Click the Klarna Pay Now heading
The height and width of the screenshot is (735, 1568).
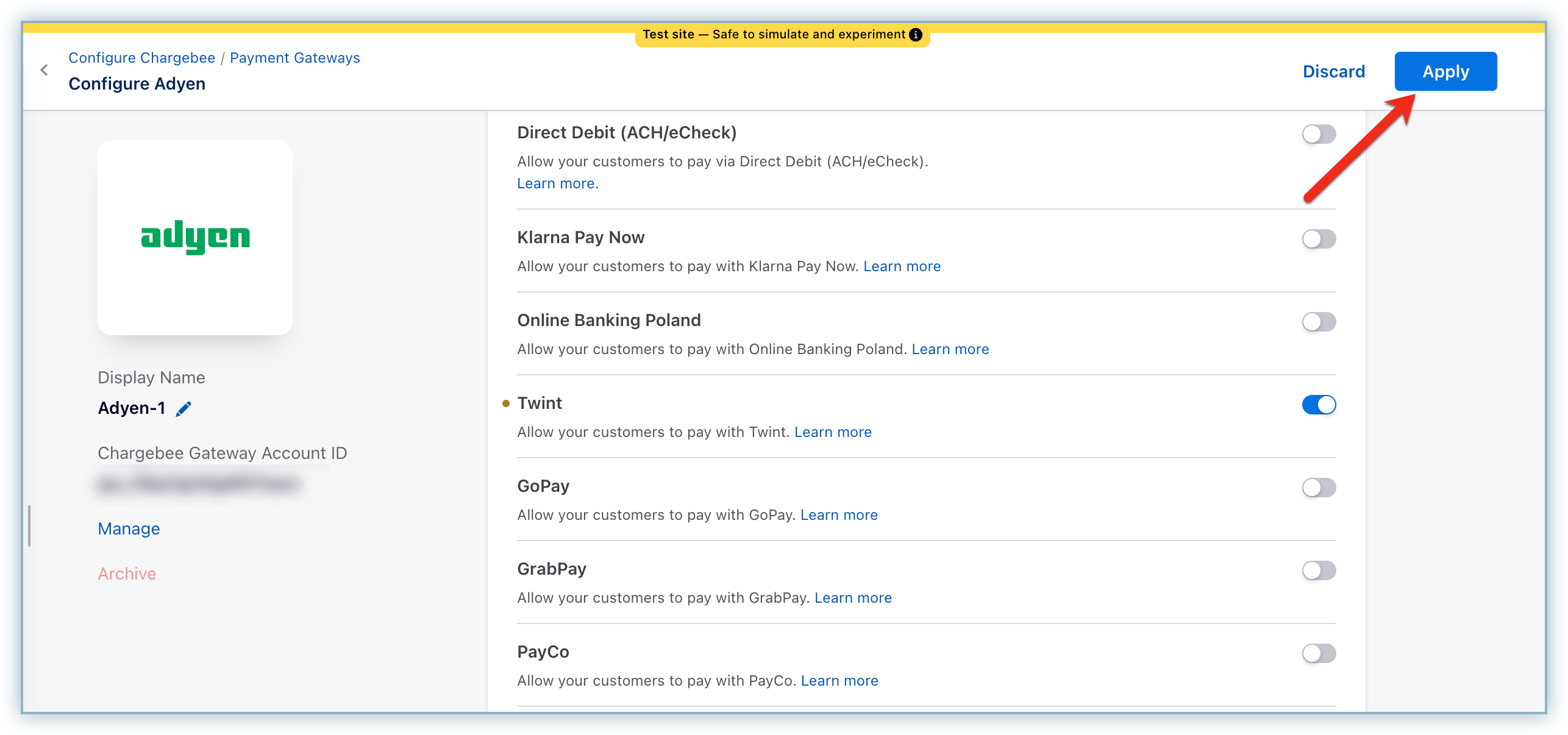pos(580,238)
